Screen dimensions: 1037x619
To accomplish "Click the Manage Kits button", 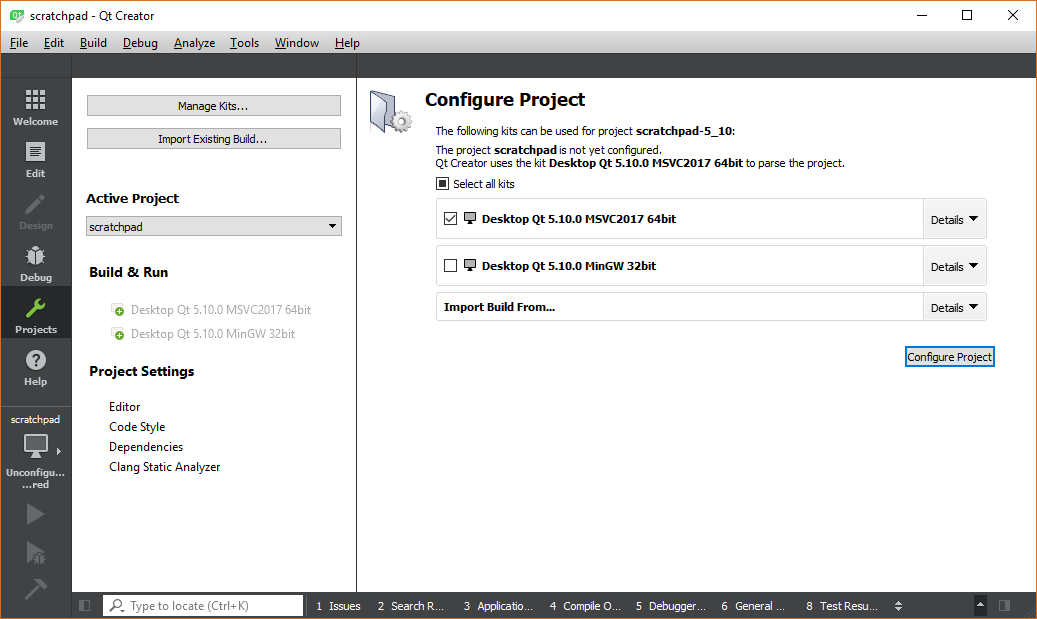I will pyautogui.click(x=213, y=106).
